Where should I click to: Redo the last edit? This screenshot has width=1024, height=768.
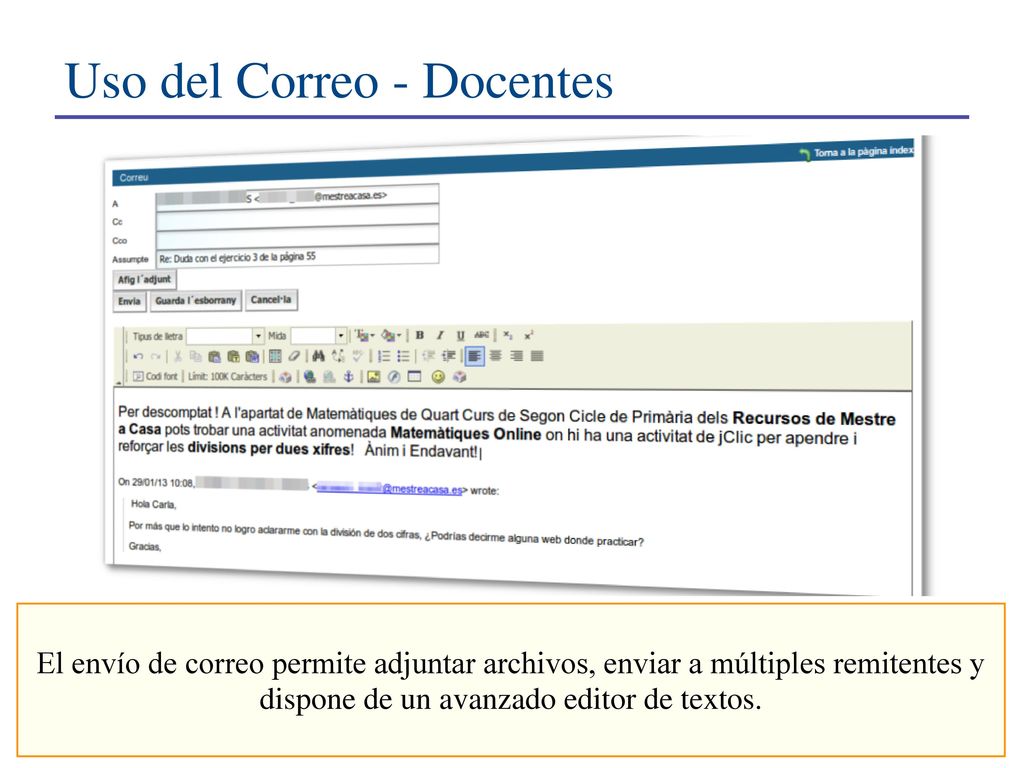point(155,357)
